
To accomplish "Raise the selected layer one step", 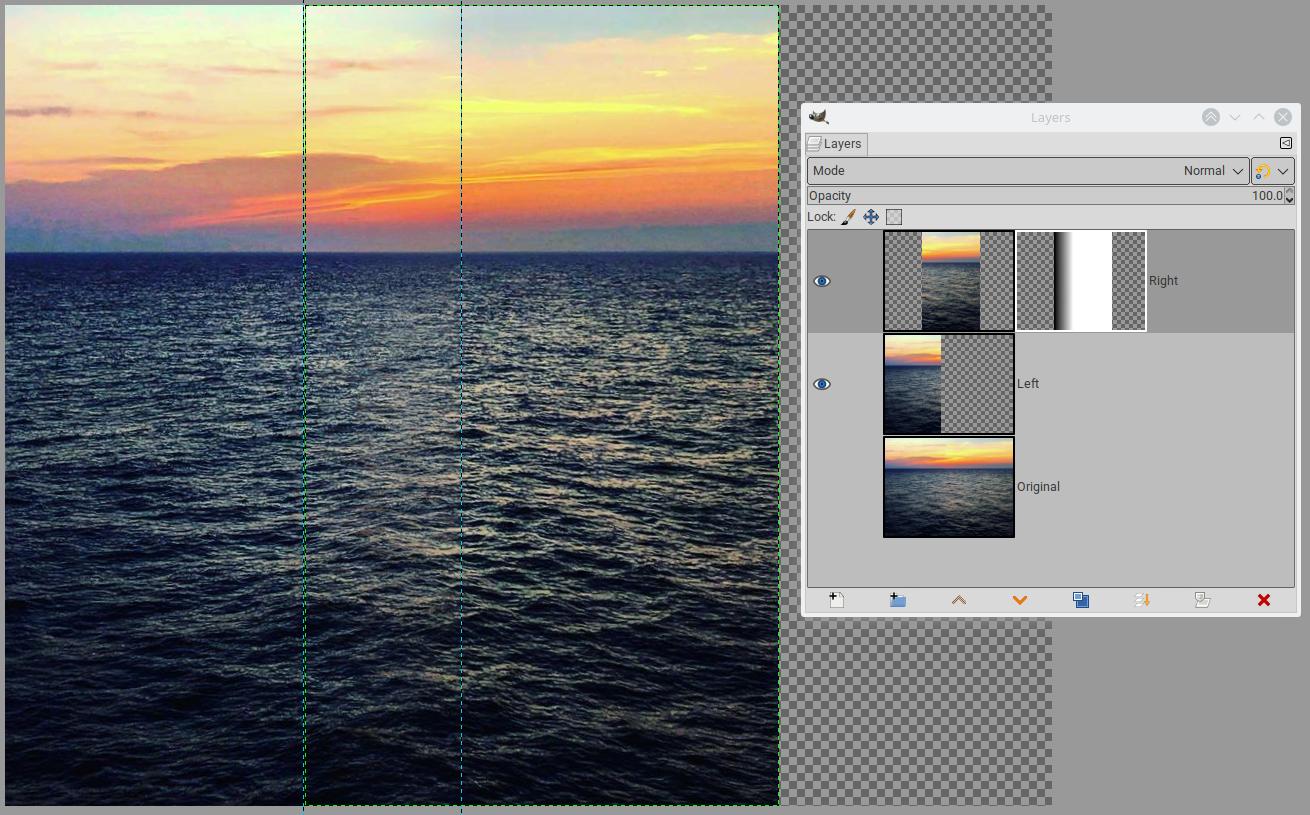I will 958,600.
